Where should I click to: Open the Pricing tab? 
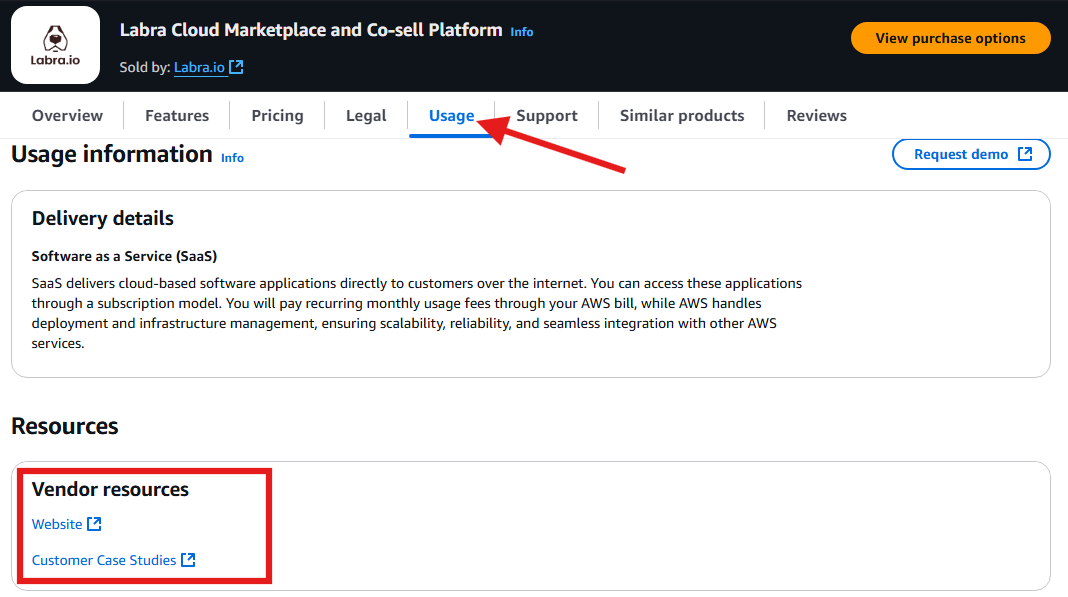(277, 116)
